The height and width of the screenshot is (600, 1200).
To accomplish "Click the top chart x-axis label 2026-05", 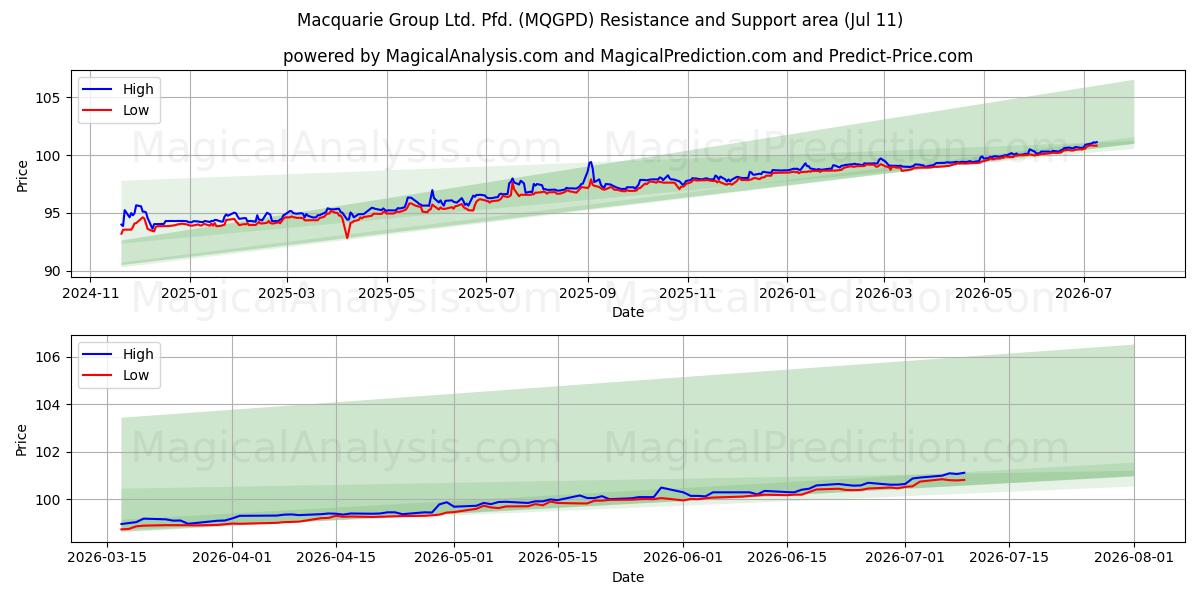I will pos(983,294).
